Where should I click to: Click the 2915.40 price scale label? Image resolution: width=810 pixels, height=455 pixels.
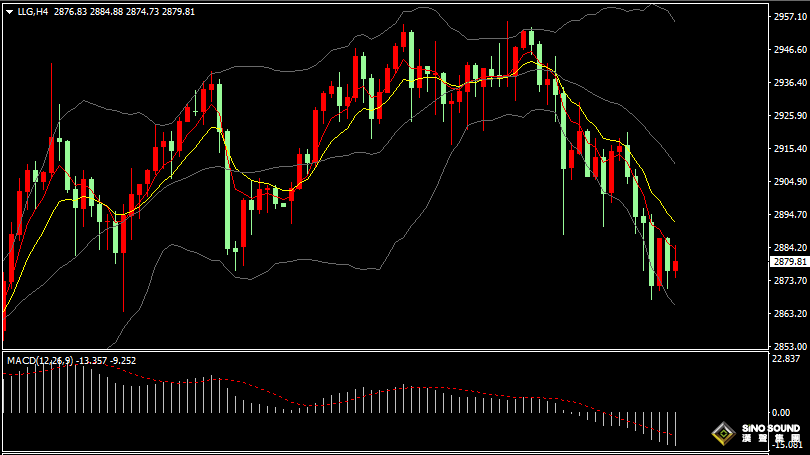790,149
